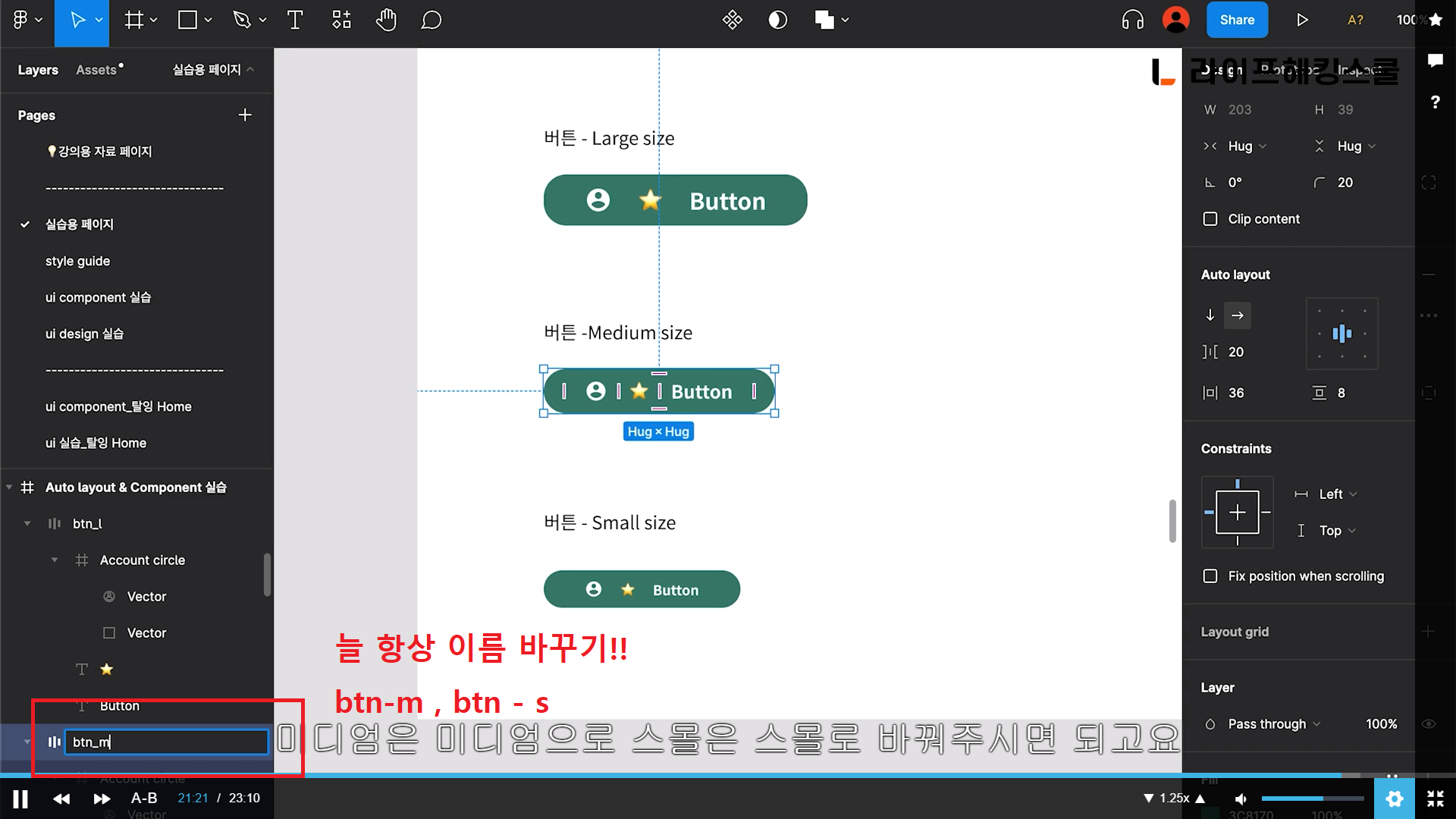
Task: Click the Present play icon
Action: tap(1302, 20)
